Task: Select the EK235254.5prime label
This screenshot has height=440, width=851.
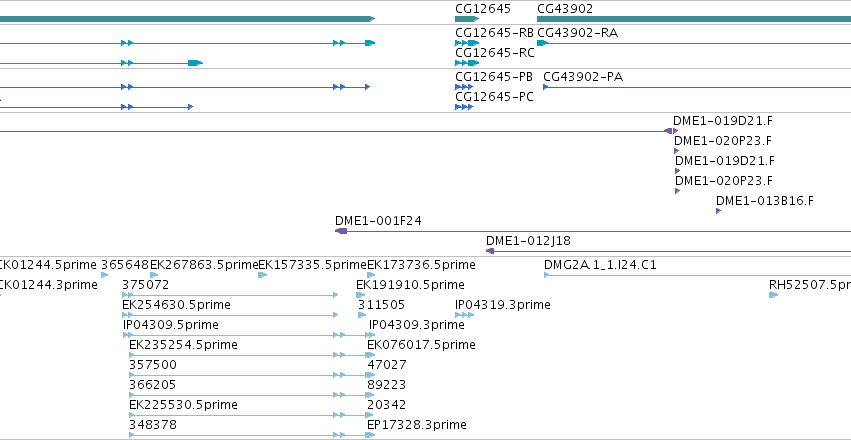Action: (183, 345)
